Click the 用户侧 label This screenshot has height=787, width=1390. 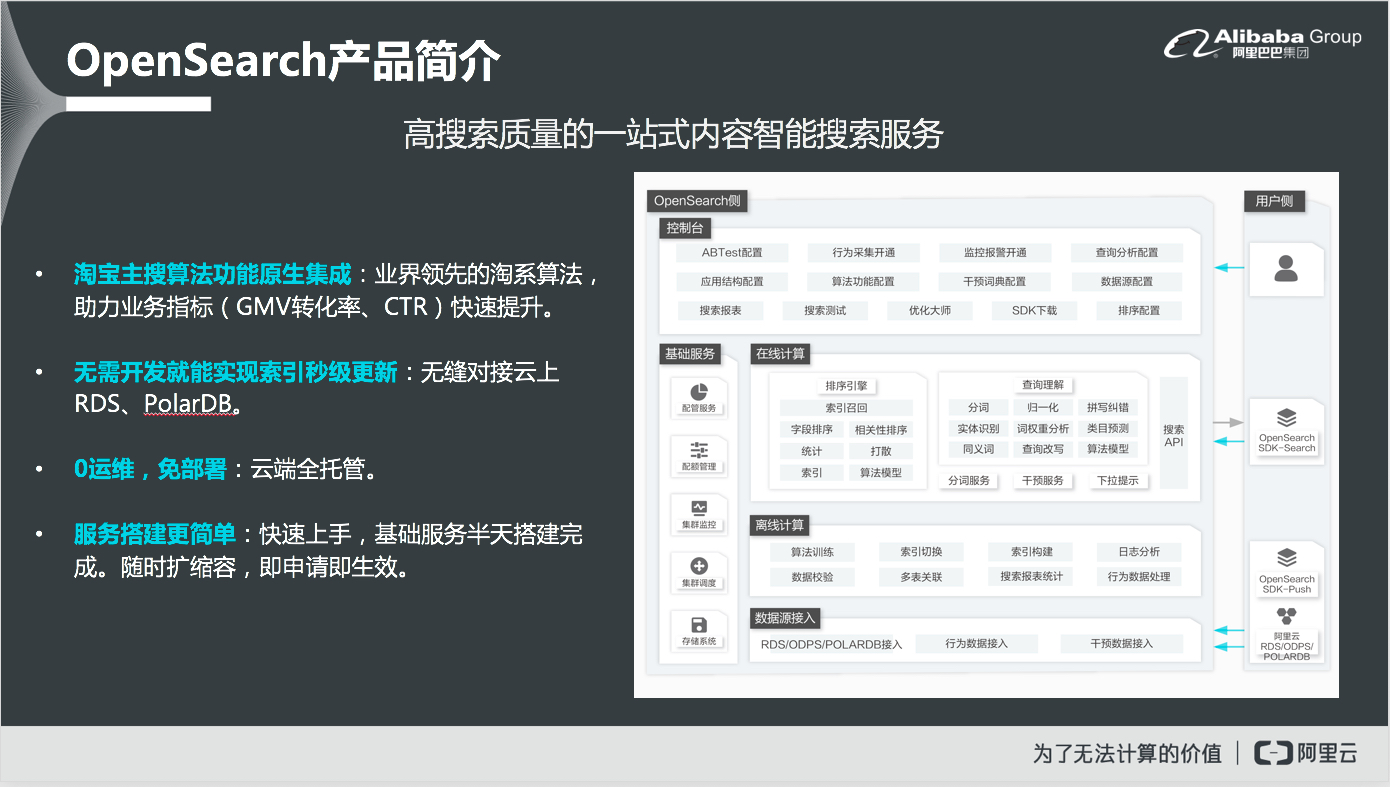(1274, 201)
